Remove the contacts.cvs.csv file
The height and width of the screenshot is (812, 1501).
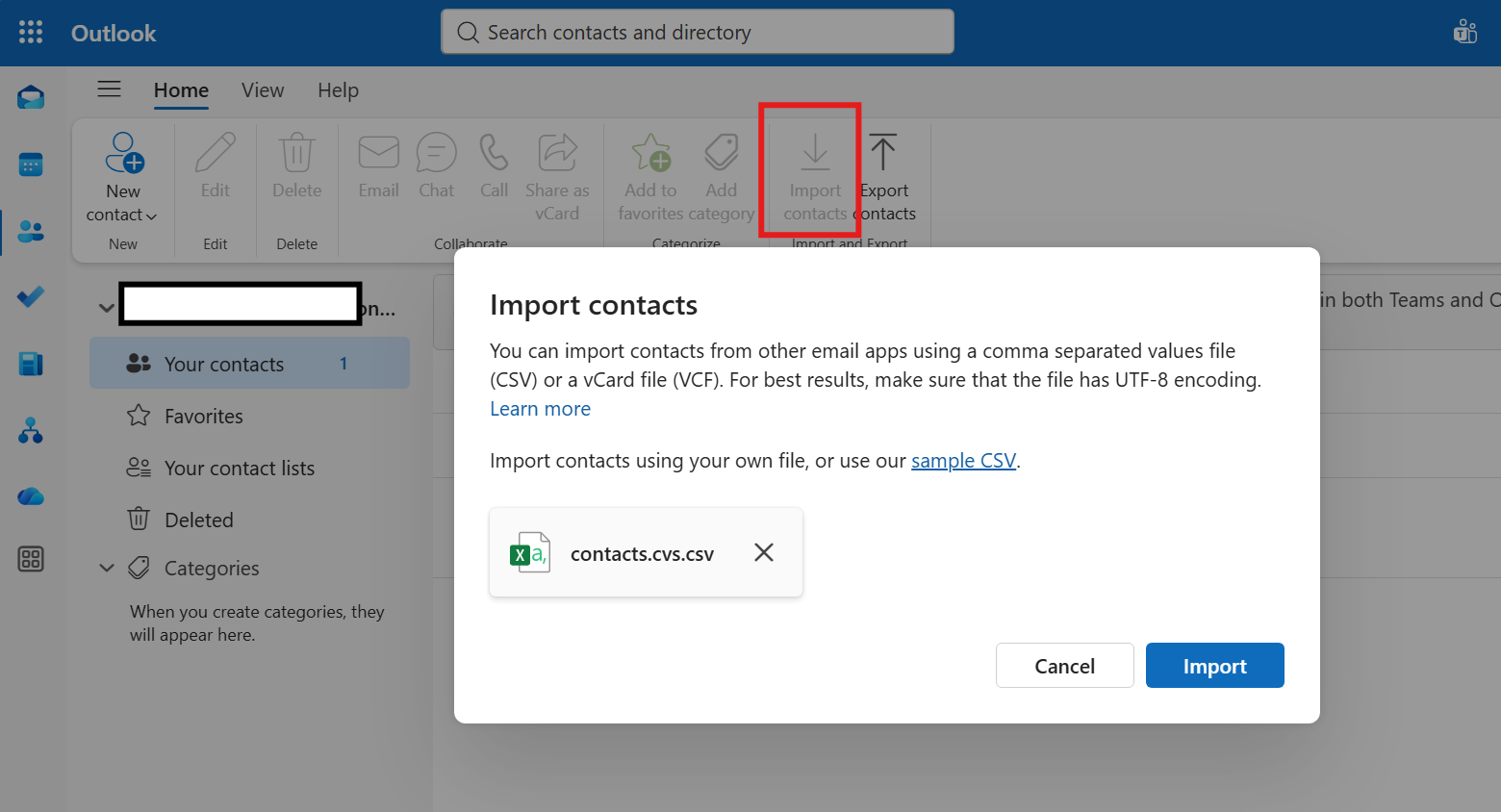(764, 552)
